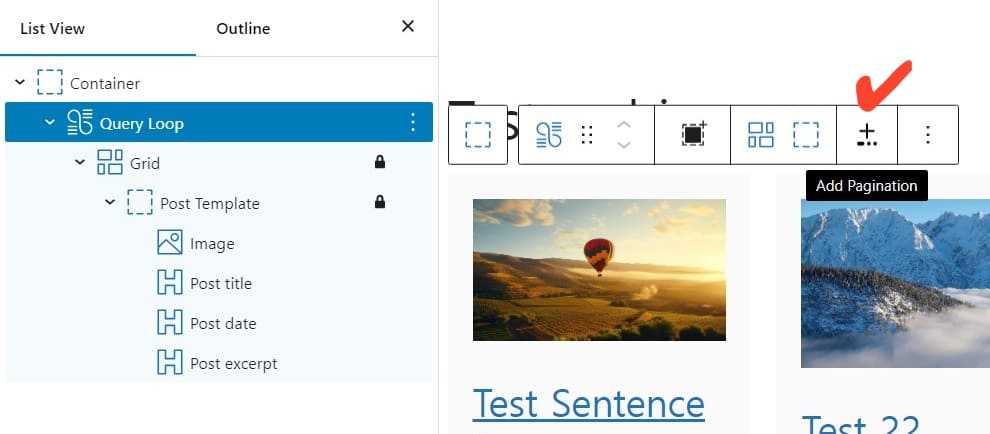Move block down with the down arrow
Screen dimensions: 990x434
coord(624,145)
